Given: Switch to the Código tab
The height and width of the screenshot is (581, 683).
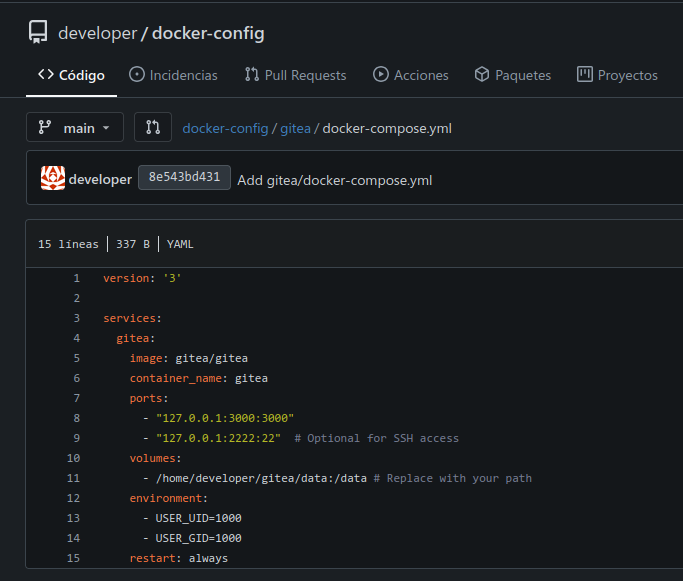Looking at the screenshot, I should coord(71,75).
